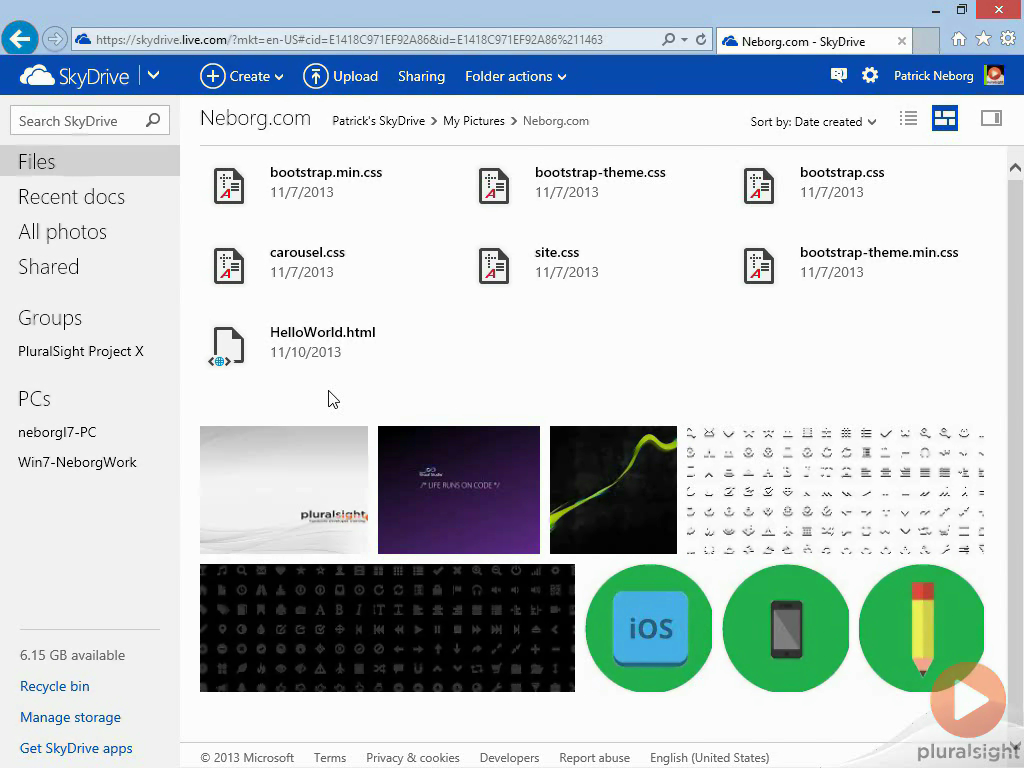Open the Sharing menu item
This screenshot has width=1024, height=768.
(x=421, y=76)
